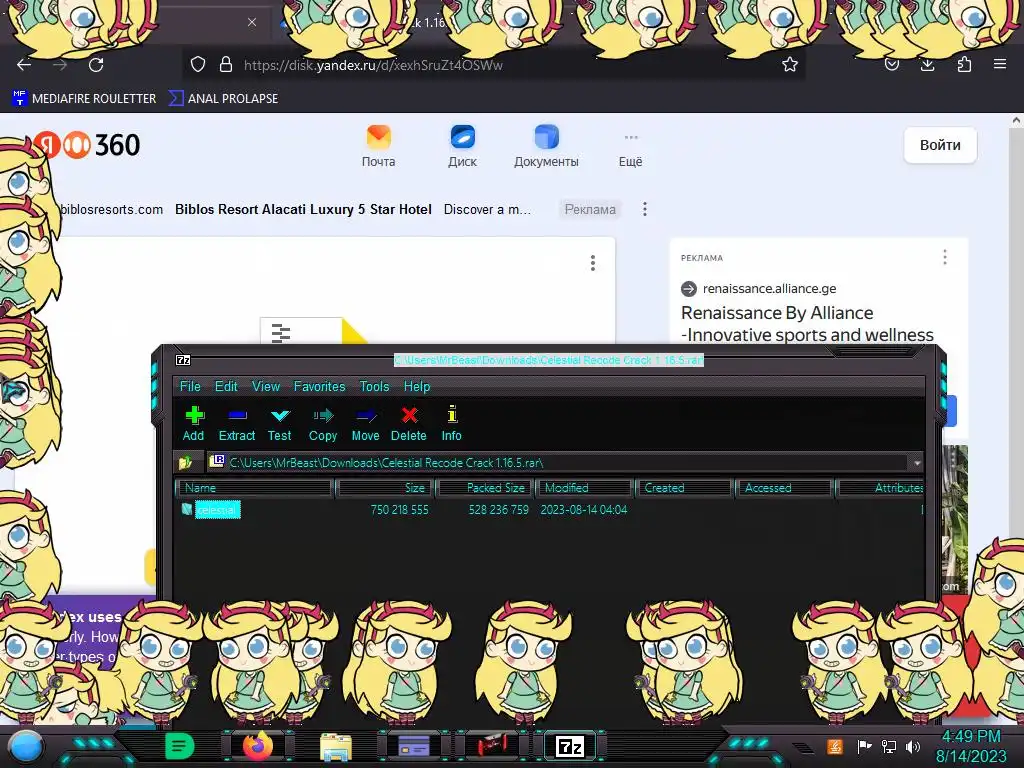The height and width of the screenshot is (768, 1024).
Task: Open Biblos Resort Alacati ad link
Action: click(303, 210)
